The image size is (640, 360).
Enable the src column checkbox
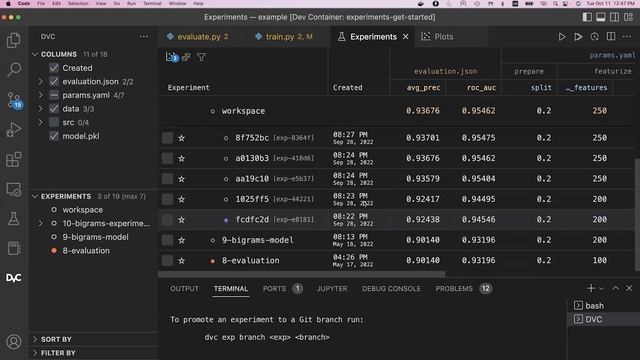click(54, 122)
